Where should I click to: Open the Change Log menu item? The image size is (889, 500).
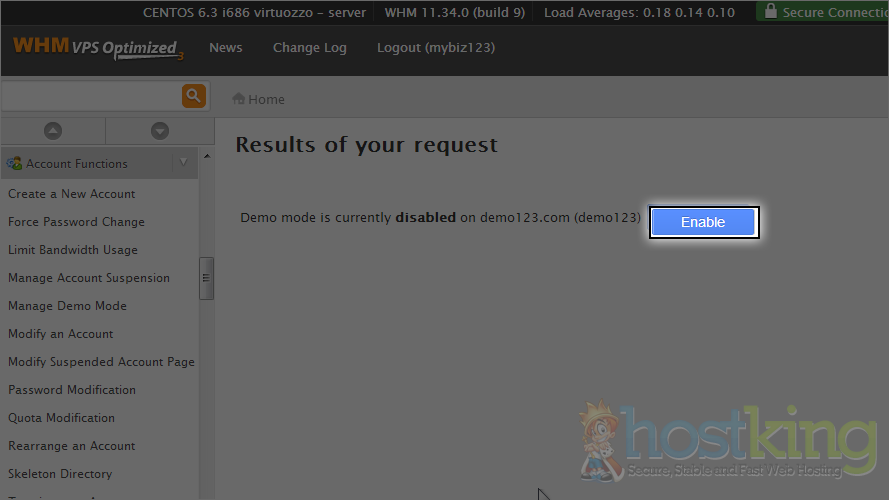point(310,48)
